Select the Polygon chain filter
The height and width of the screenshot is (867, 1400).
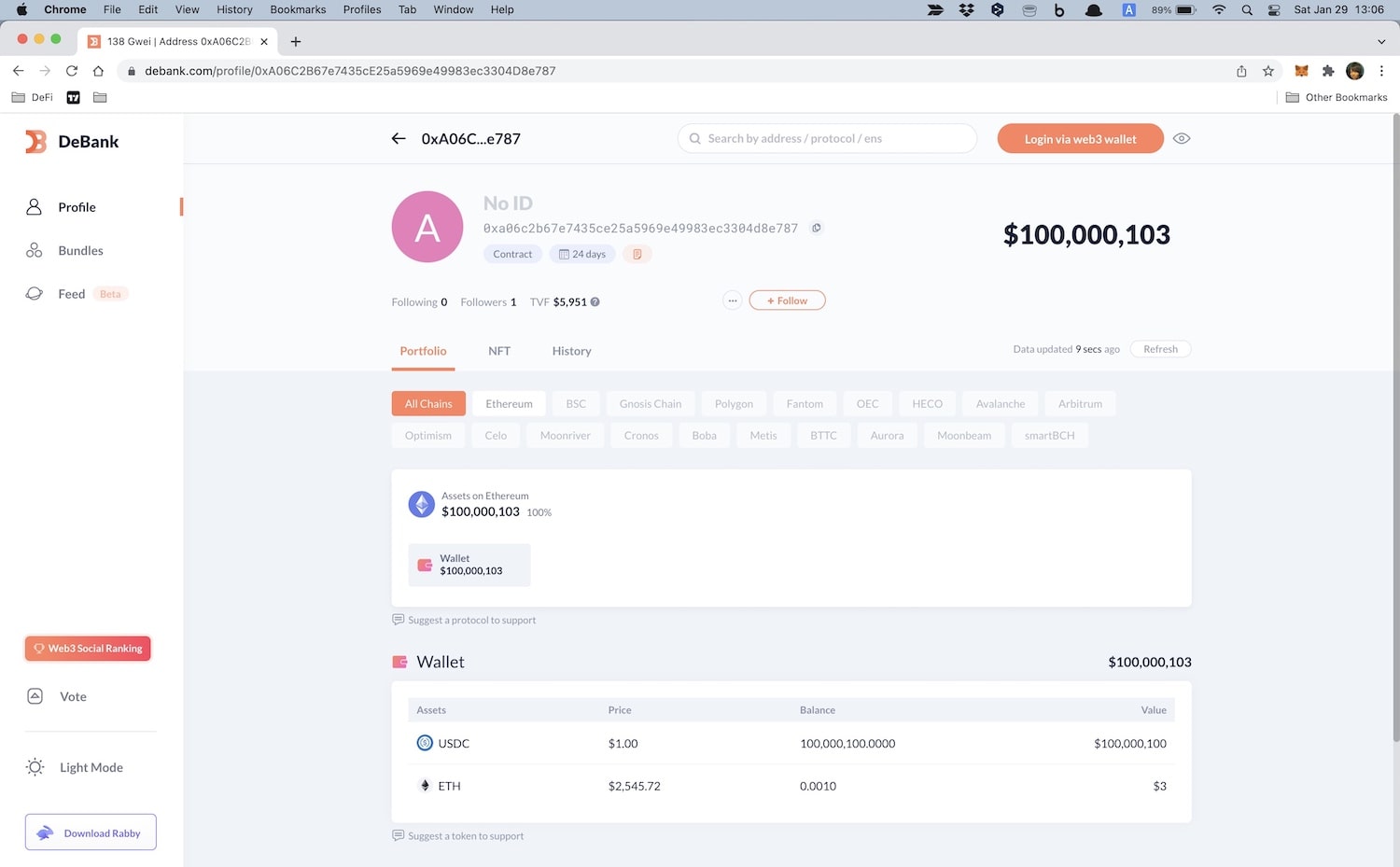coord(734,403)
